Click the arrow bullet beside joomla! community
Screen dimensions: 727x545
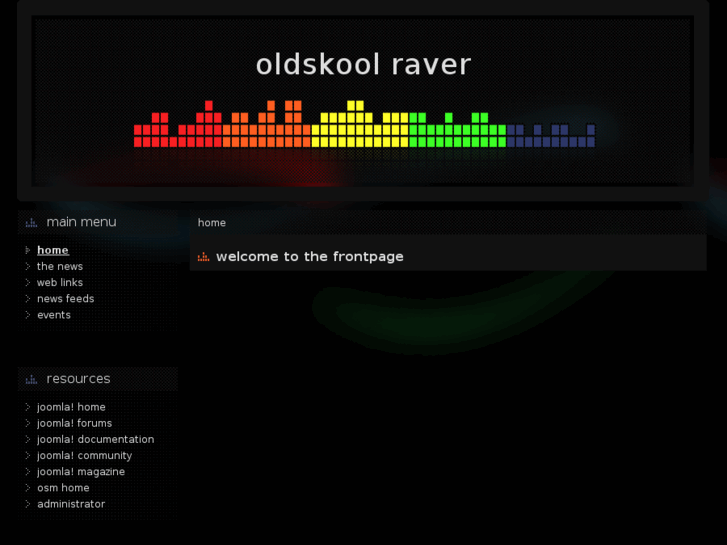(x=27, y=456)
